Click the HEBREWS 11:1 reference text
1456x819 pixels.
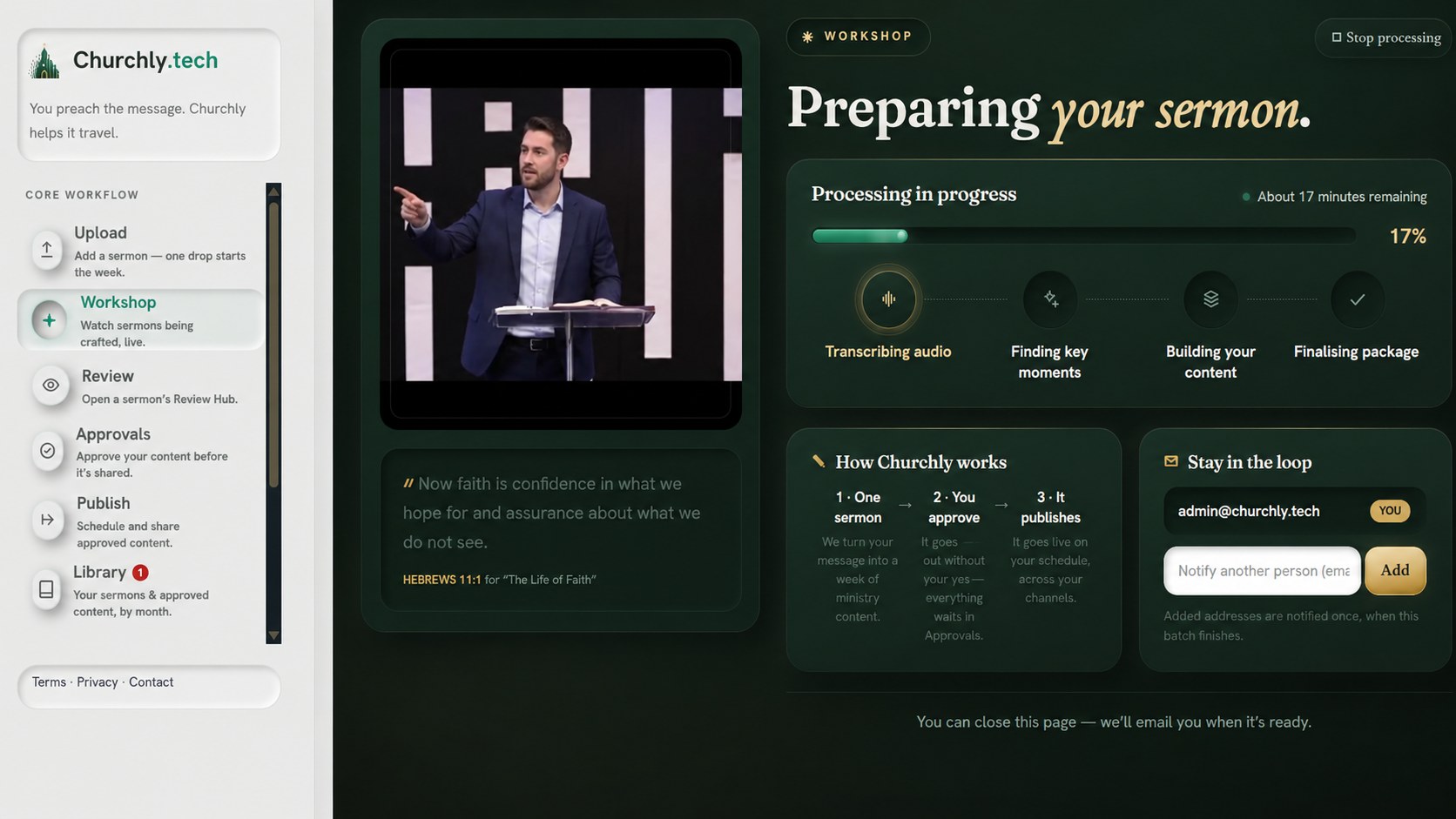click(x=442, y=580)
